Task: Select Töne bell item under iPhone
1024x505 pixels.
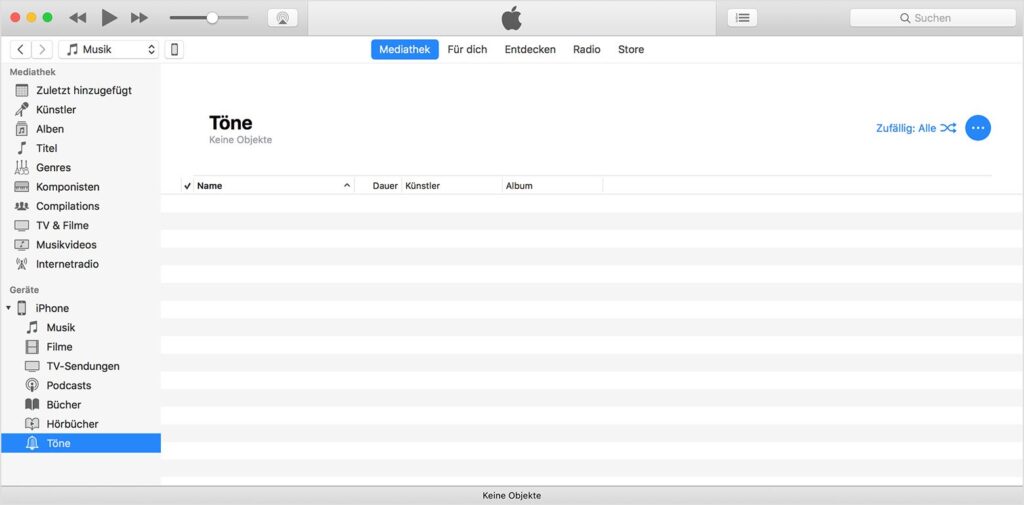Action: (80, 443)
